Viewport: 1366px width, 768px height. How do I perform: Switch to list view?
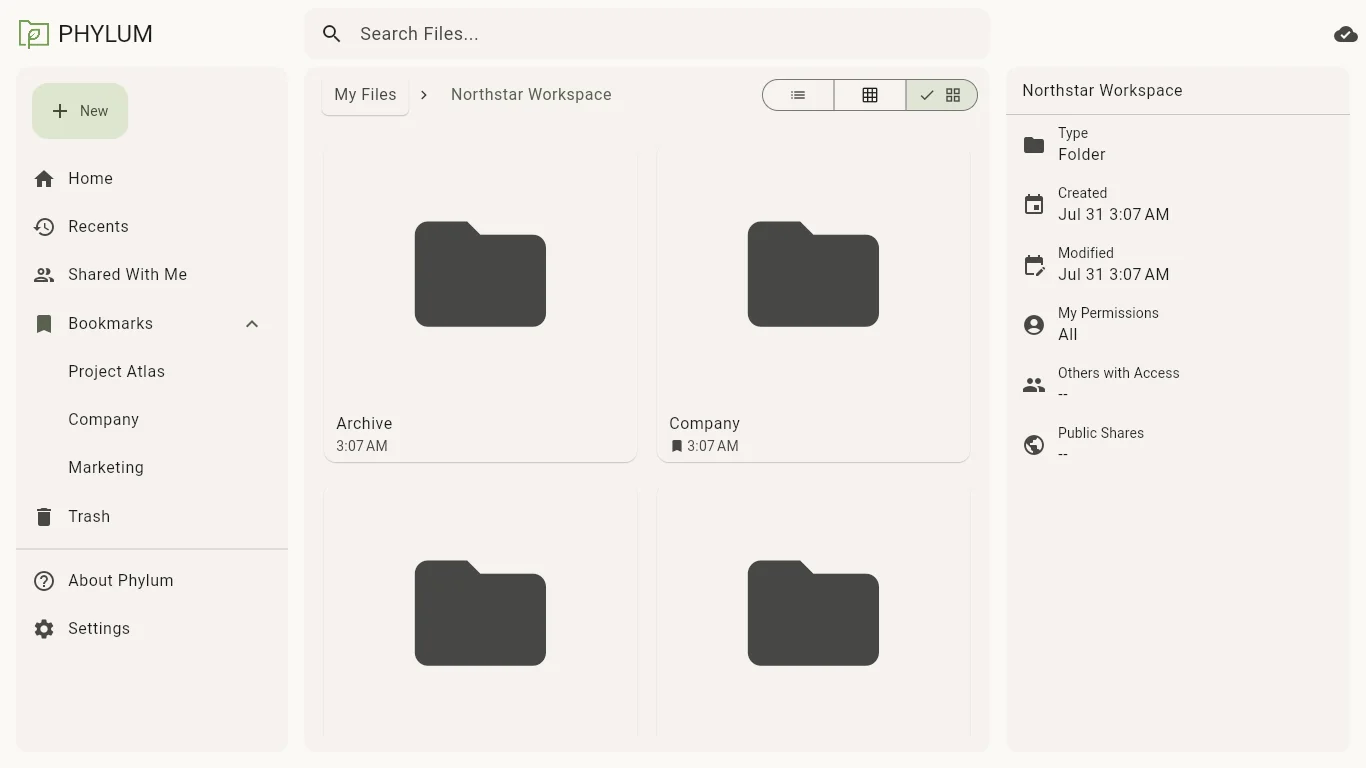coord(798,95)
